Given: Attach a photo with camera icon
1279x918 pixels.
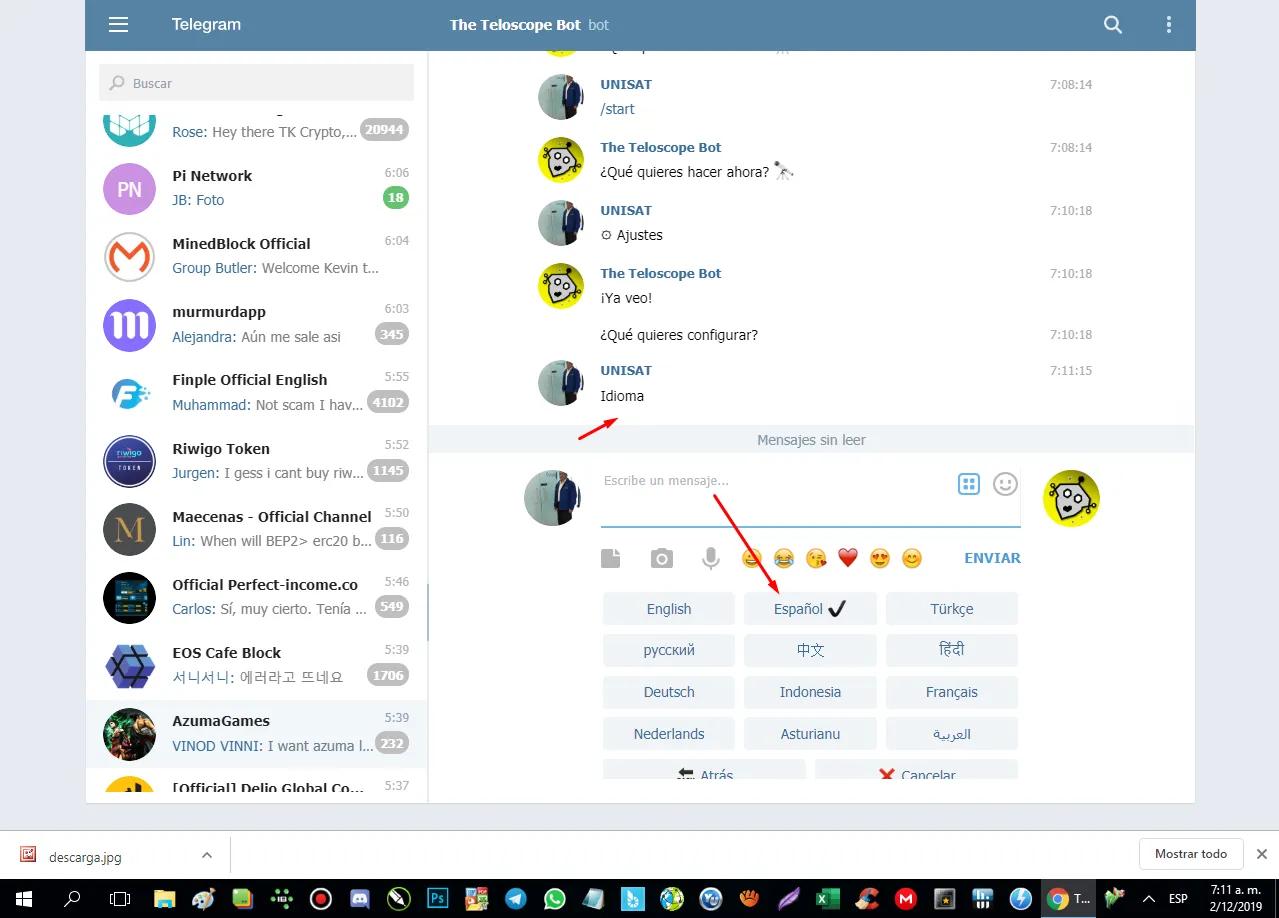Looking at the screenshot, I should [x=661, y=558].
